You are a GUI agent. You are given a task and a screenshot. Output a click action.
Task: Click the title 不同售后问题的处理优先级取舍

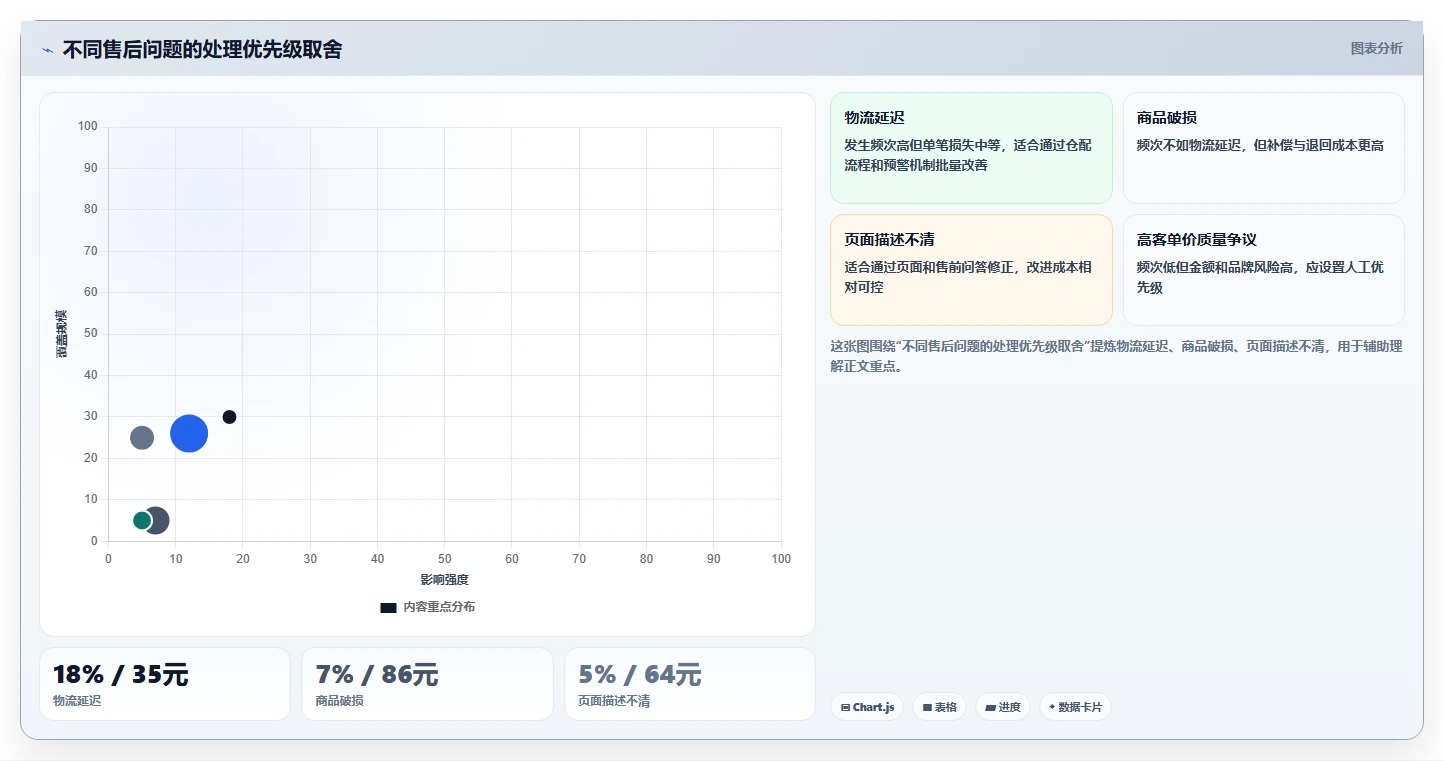pyautogui.click(x=202, y=49)
